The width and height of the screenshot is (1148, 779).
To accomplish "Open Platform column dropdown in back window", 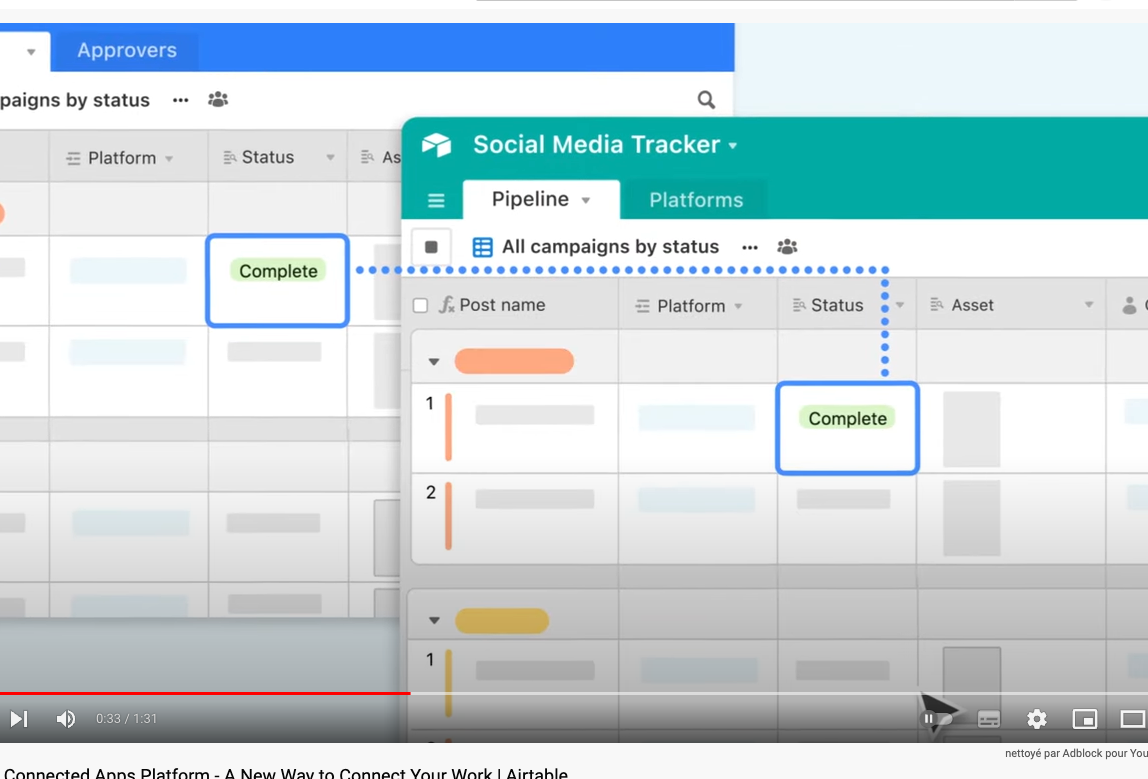I will 169,158.
